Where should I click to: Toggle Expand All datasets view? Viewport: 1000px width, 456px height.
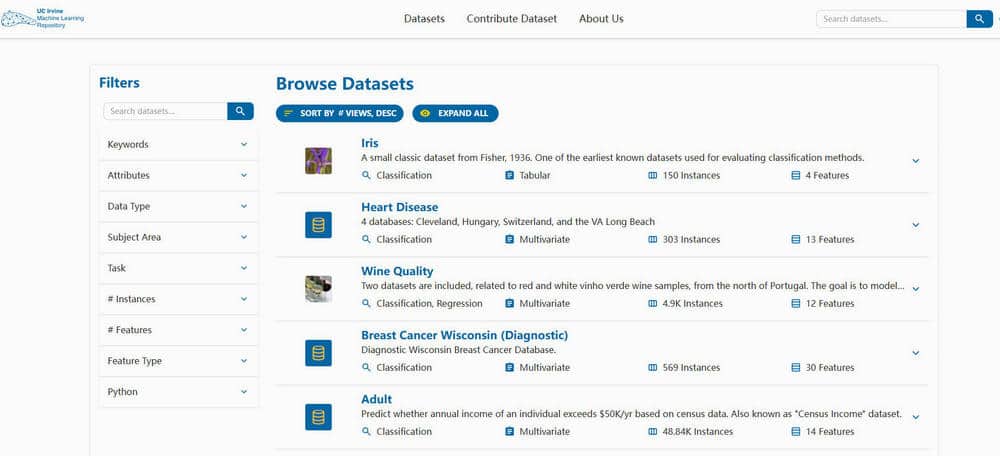[x=455, y=114]
